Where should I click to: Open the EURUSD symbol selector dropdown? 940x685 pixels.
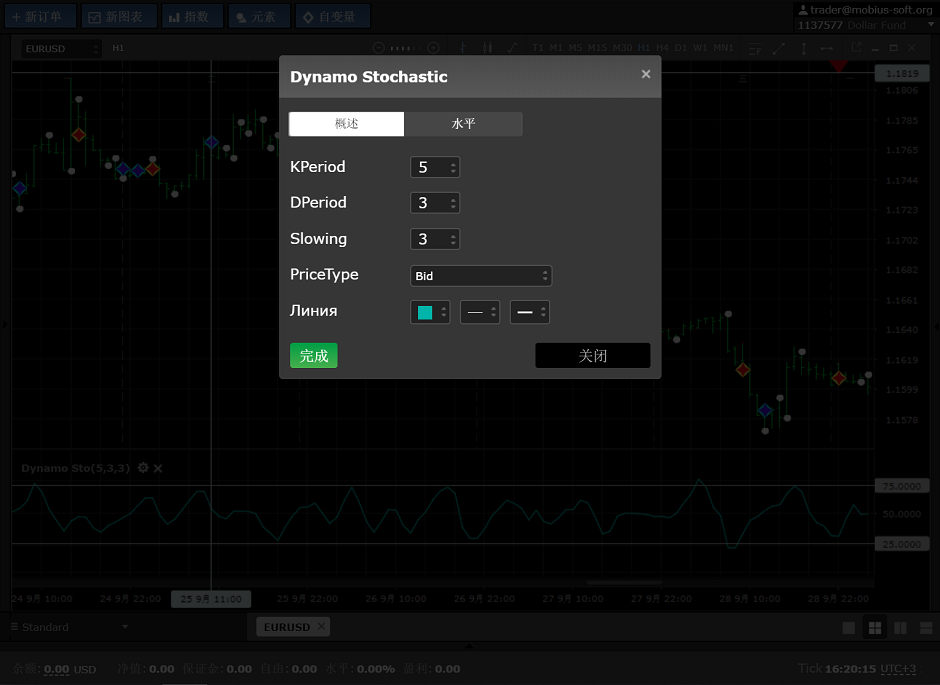coord(61,49)
